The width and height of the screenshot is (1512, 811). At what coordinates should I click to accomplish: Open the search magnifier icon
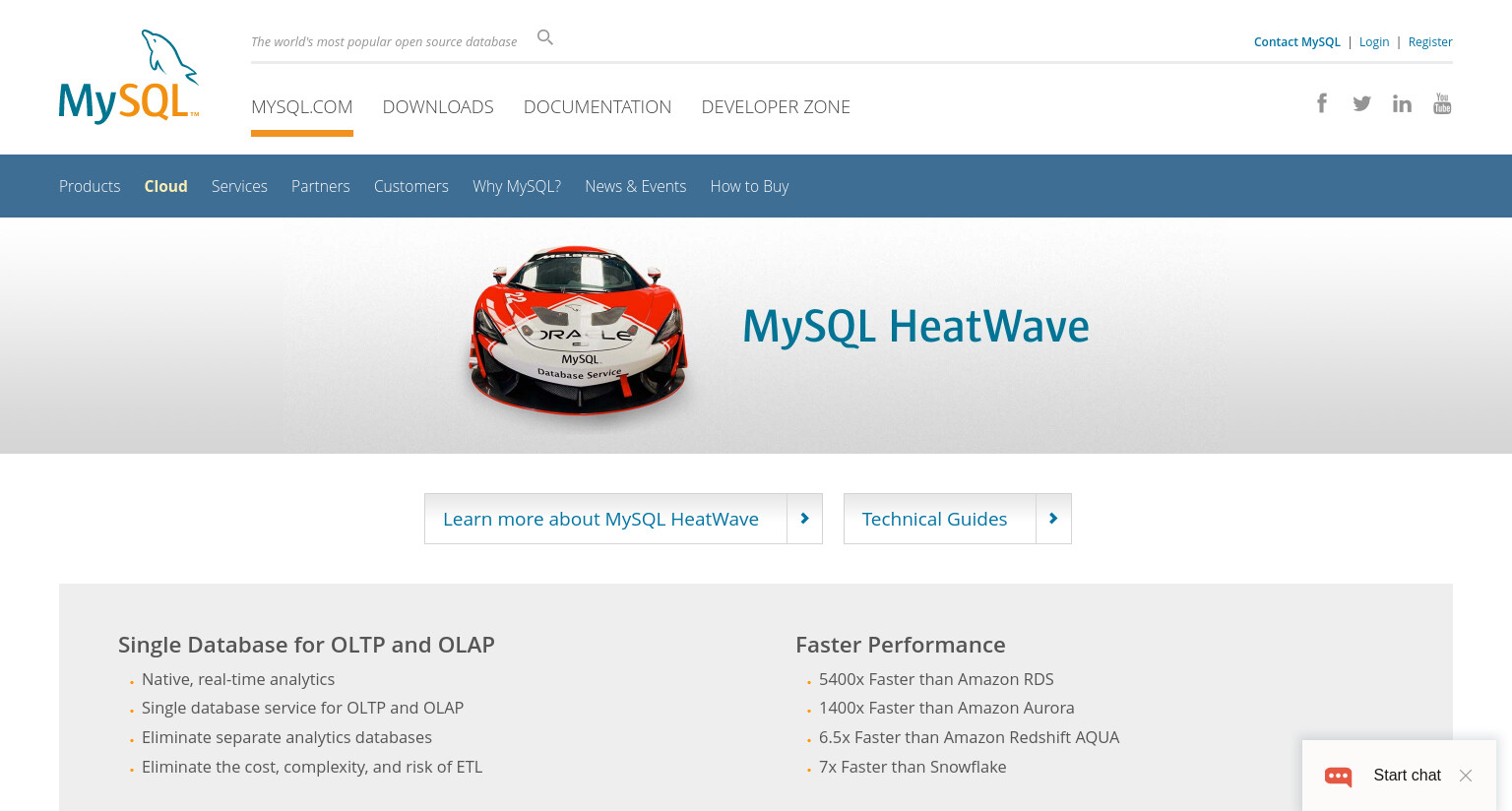tap(545, 37)
